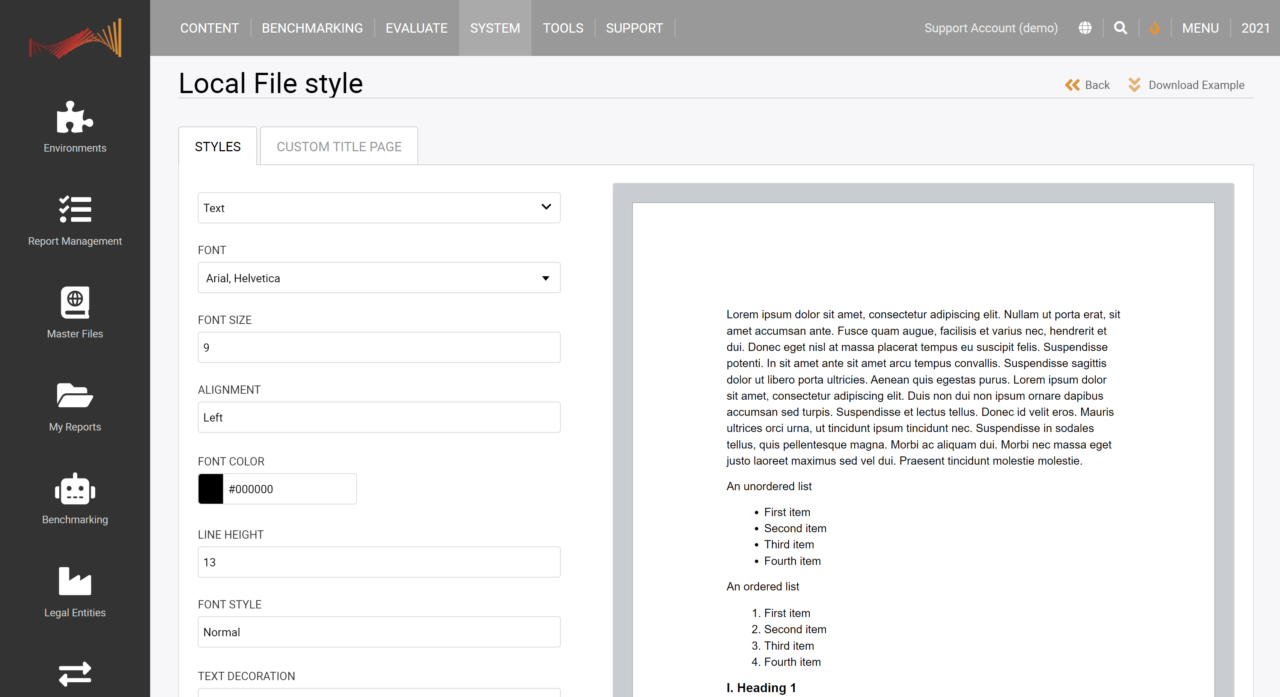Go to My Reports via its folder icon
Image resolution: width=1280 pixels, height=697 pixels.
point(74,398)
